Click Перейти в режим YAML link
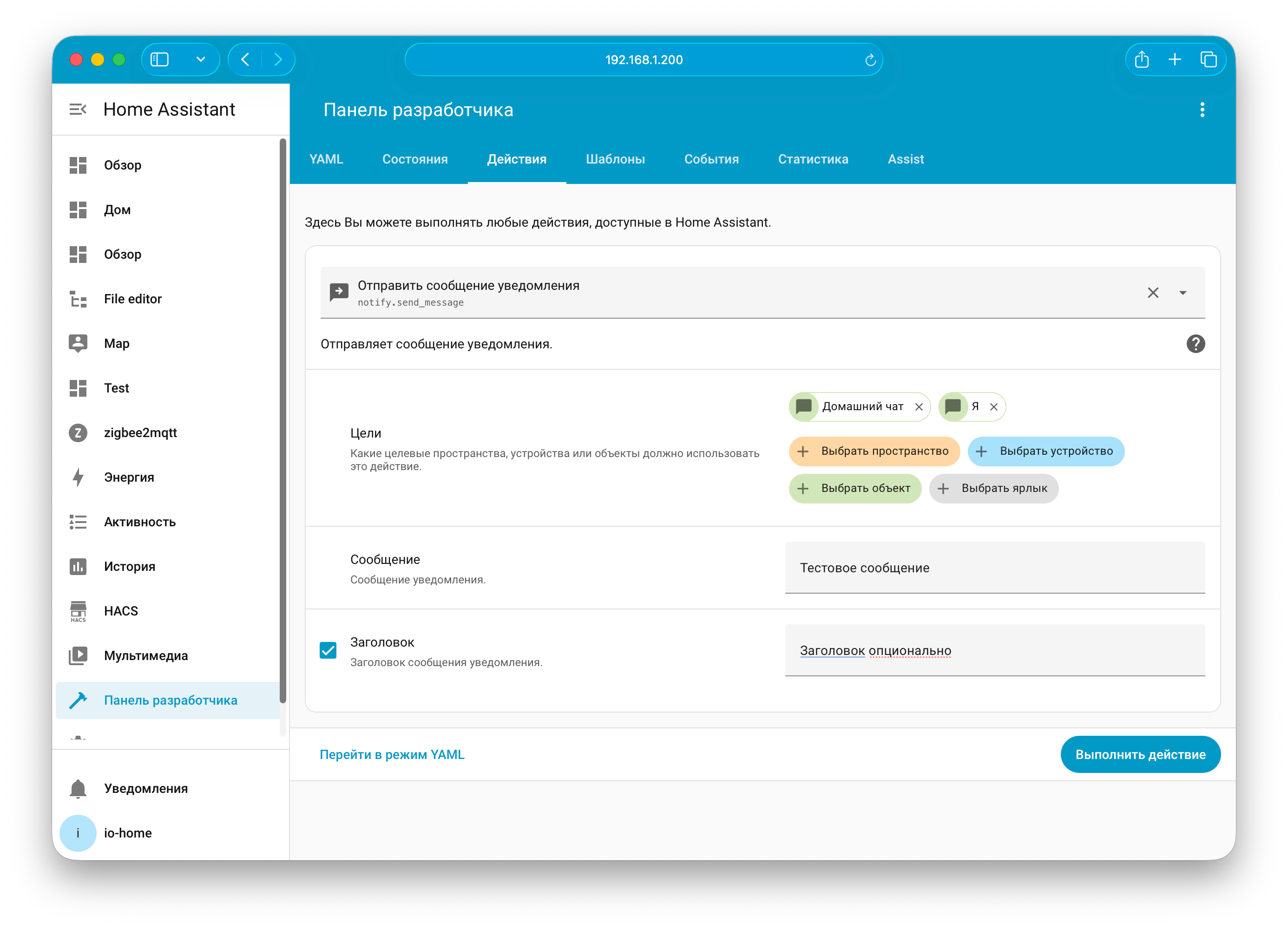1288x929 pixels. tap(392, 755)
